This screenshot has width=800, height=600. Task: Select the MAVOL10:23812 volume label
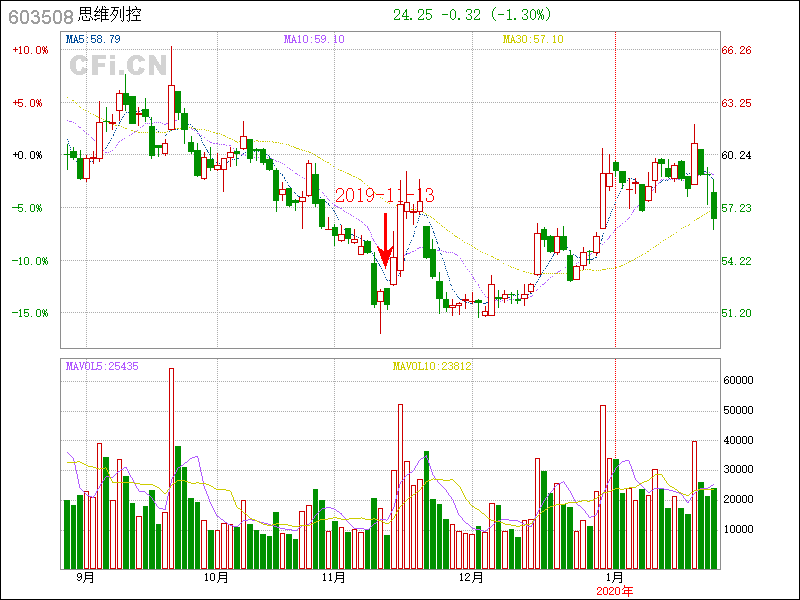click(432, 366)
